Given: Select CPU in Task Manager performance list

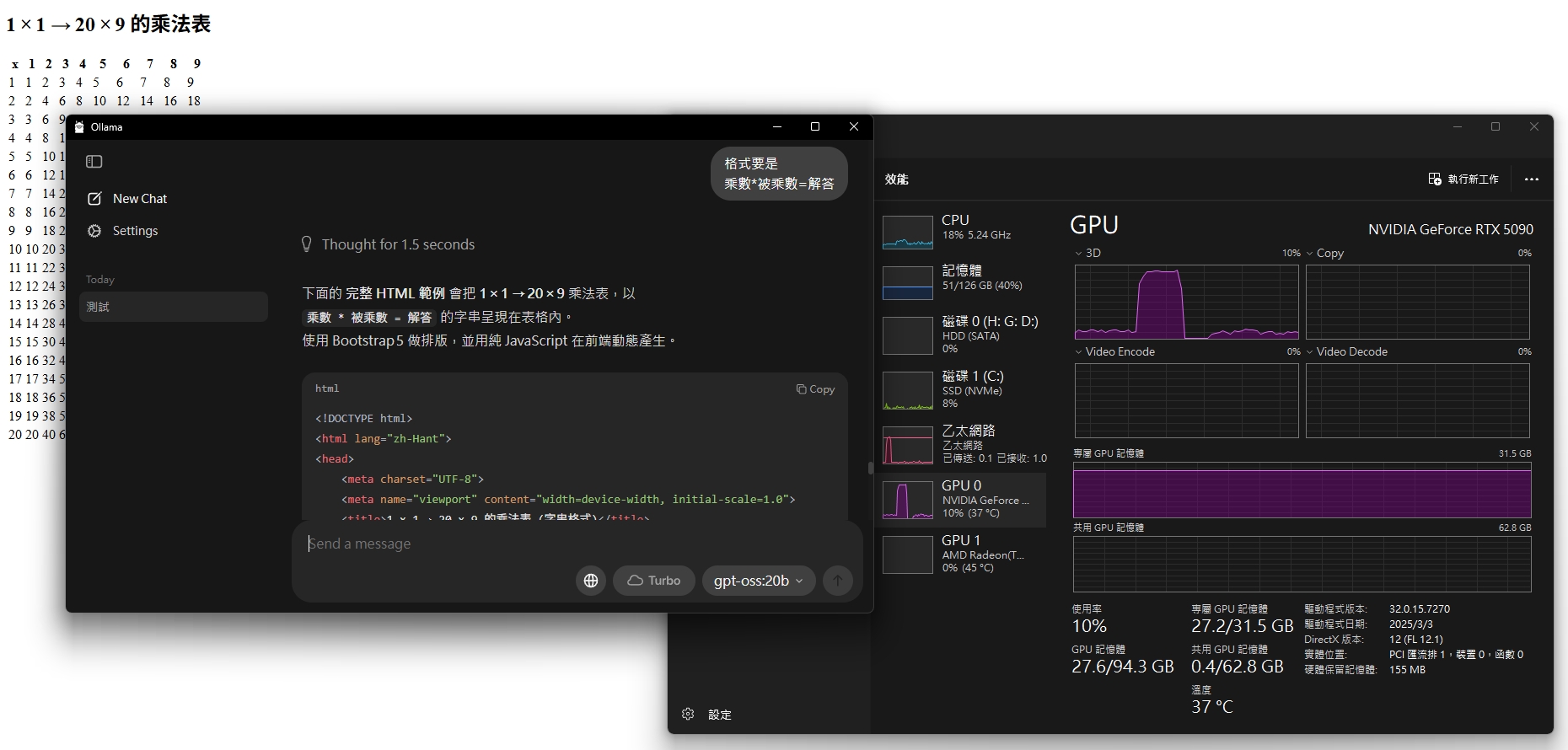Looking at the screenshot, I should 961,232.
